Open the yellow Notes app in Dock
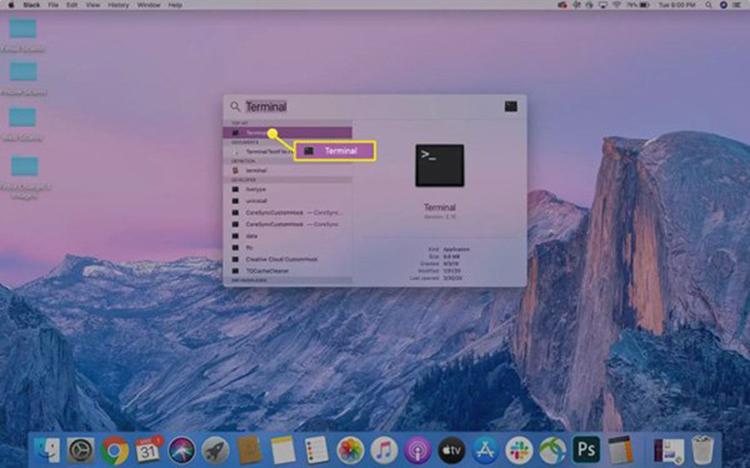The width and height of the screenshot is (750, 468). point(283,450)
